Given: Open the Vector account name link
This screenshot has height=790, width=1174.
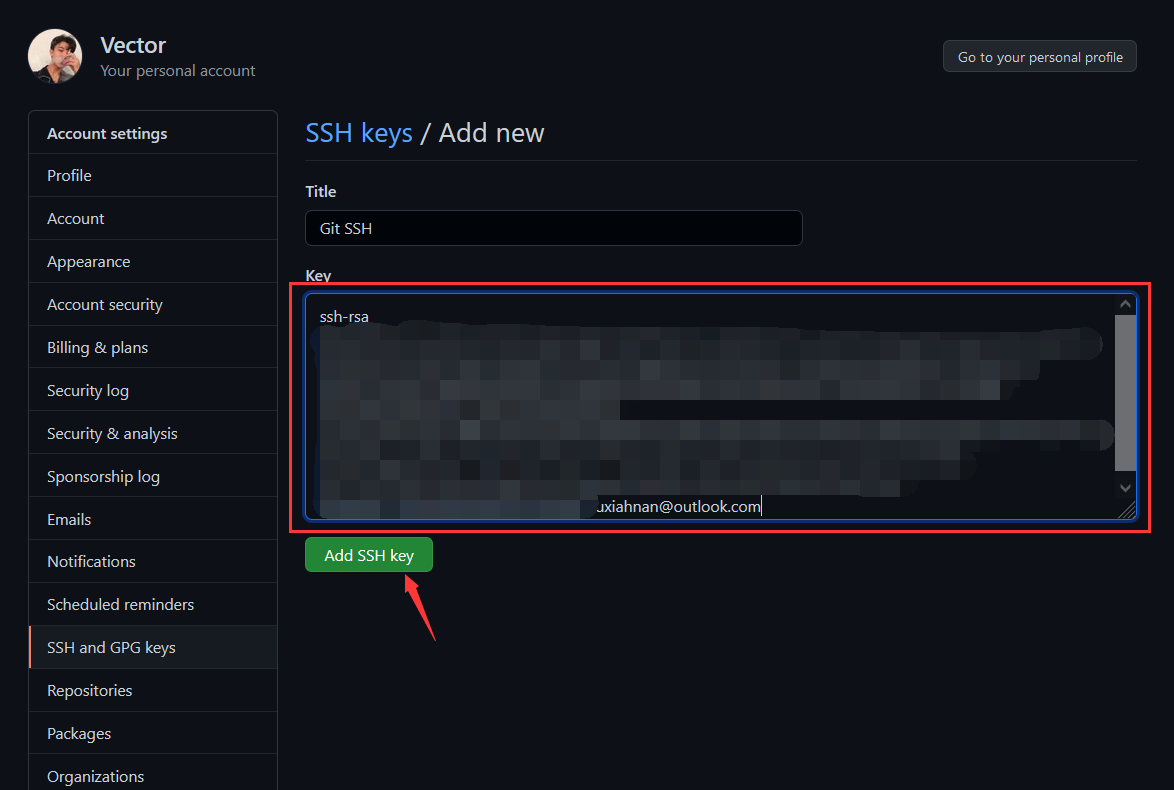Looking at the screenshot, I should point(133,45).
